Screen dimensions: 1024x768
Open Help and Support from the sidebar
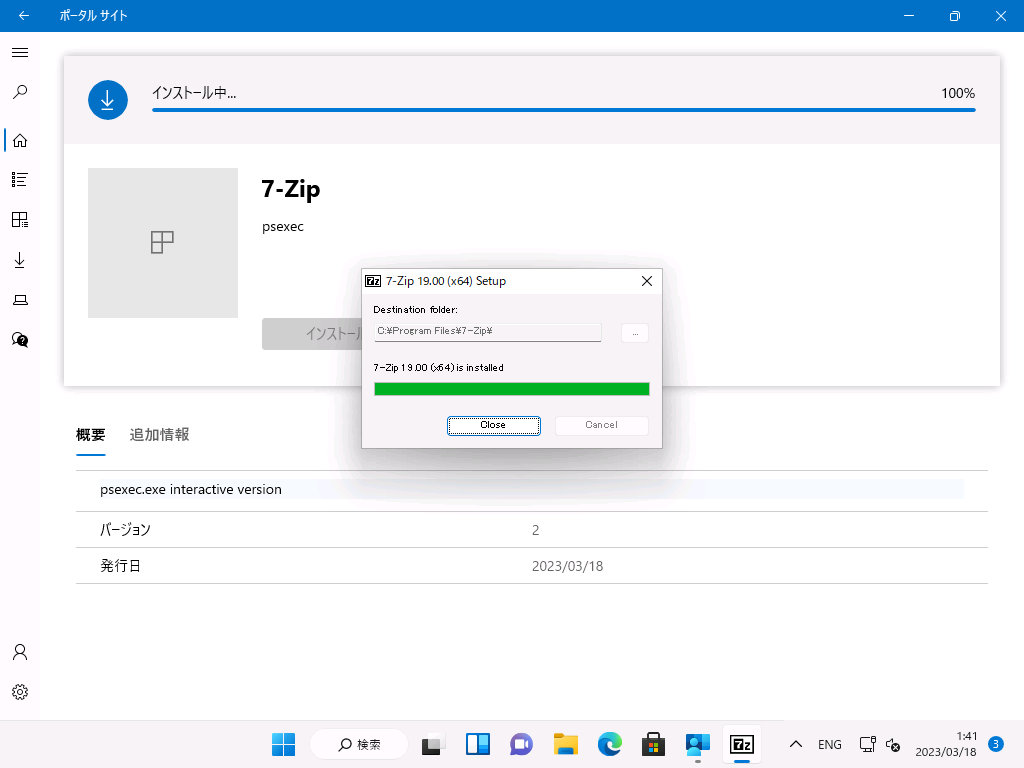[19, 340]
